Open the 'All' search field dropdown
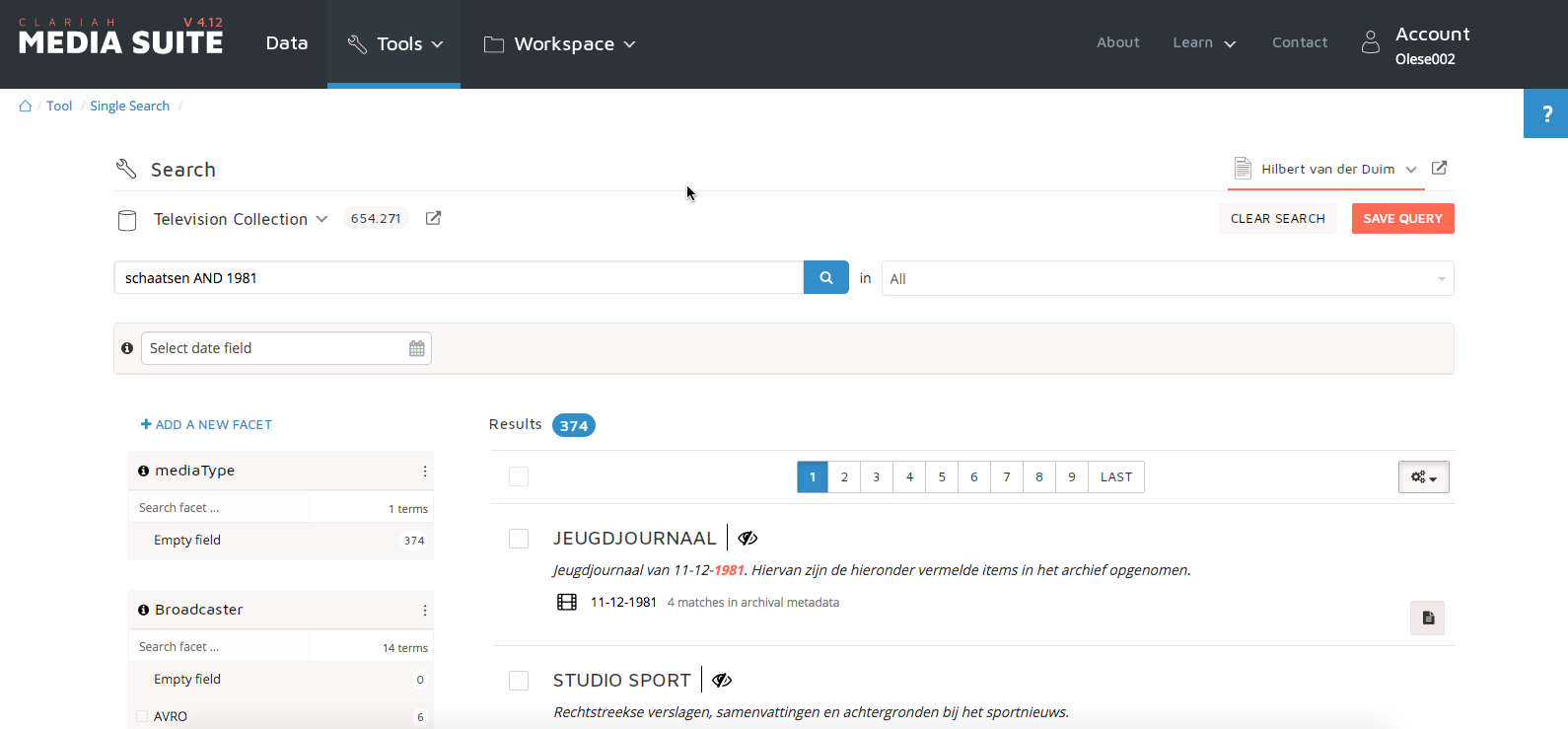1568x729 pixels. [x=1167, y=279]
